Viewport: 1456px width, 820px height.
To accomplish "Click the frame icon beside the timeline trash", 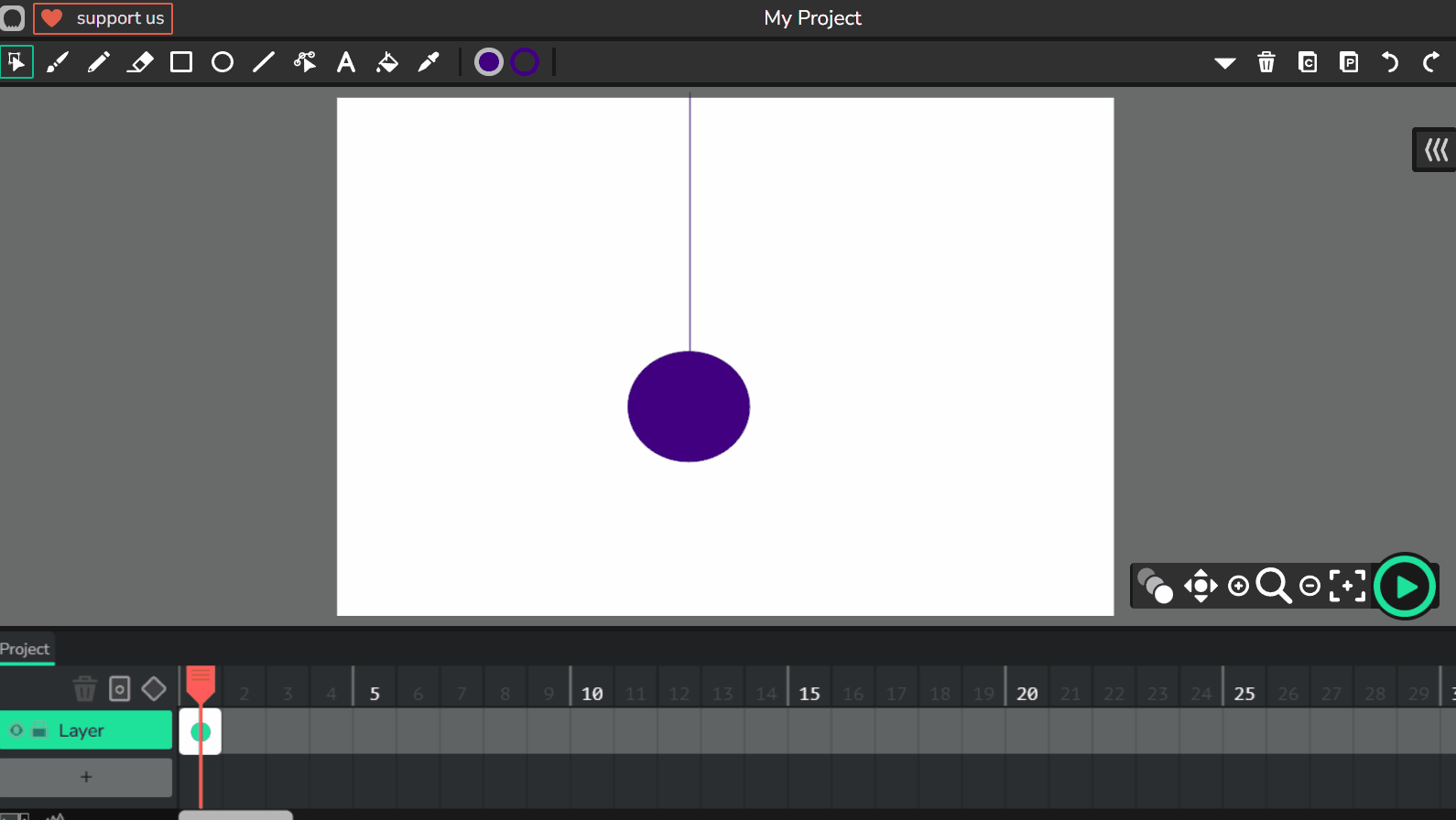I will coord(120,688).
